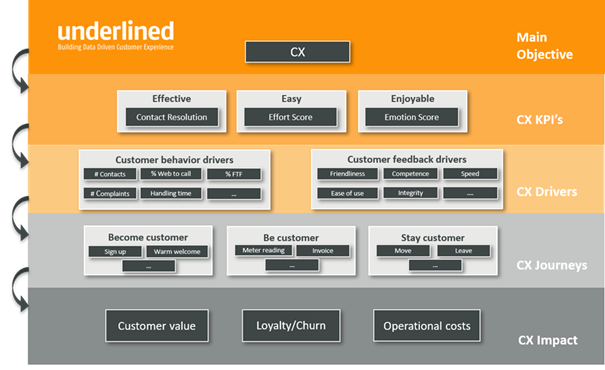
Task: Choose the Competence driver box
Action: tap(411, 174)
